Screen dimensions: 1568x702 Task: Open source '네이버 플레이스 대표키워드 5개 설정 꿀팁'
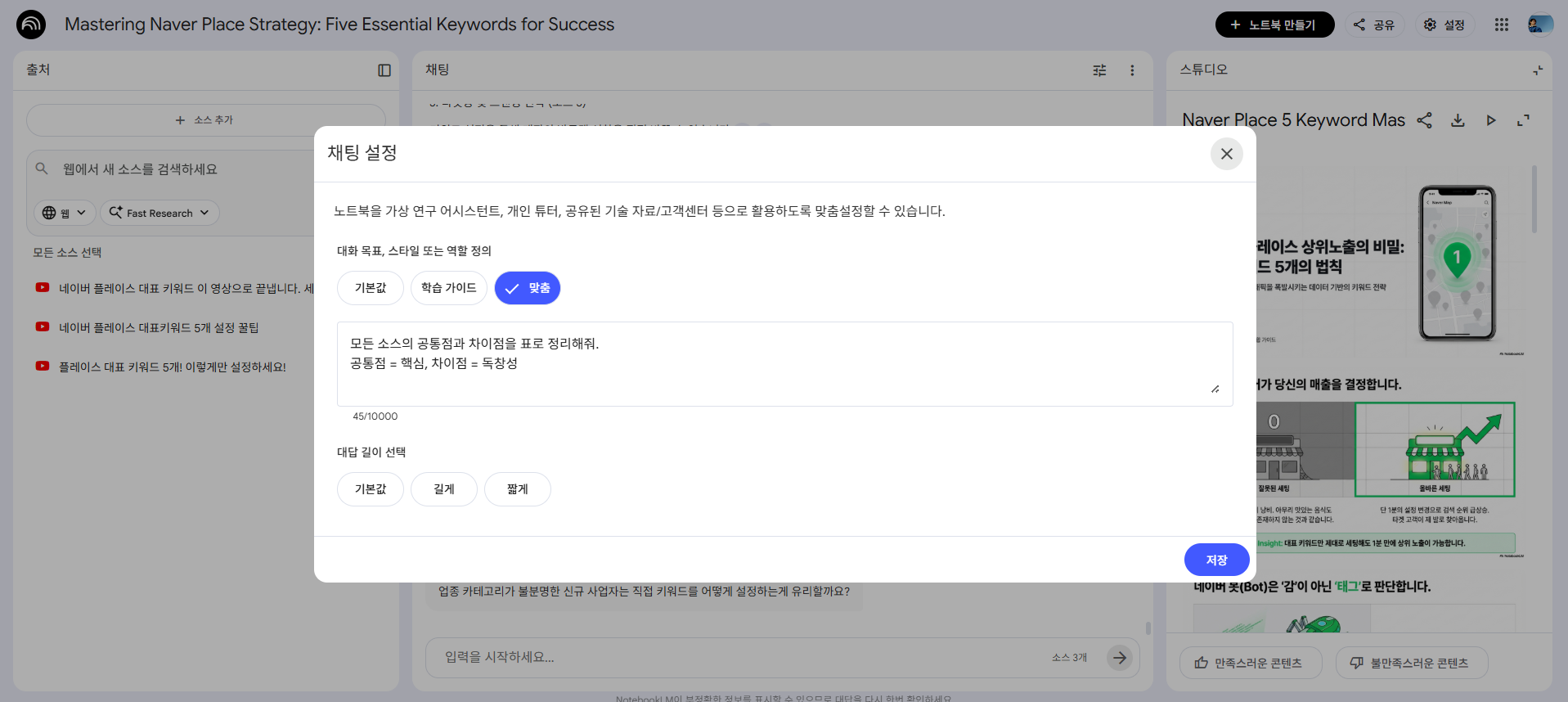pos(159,327)
